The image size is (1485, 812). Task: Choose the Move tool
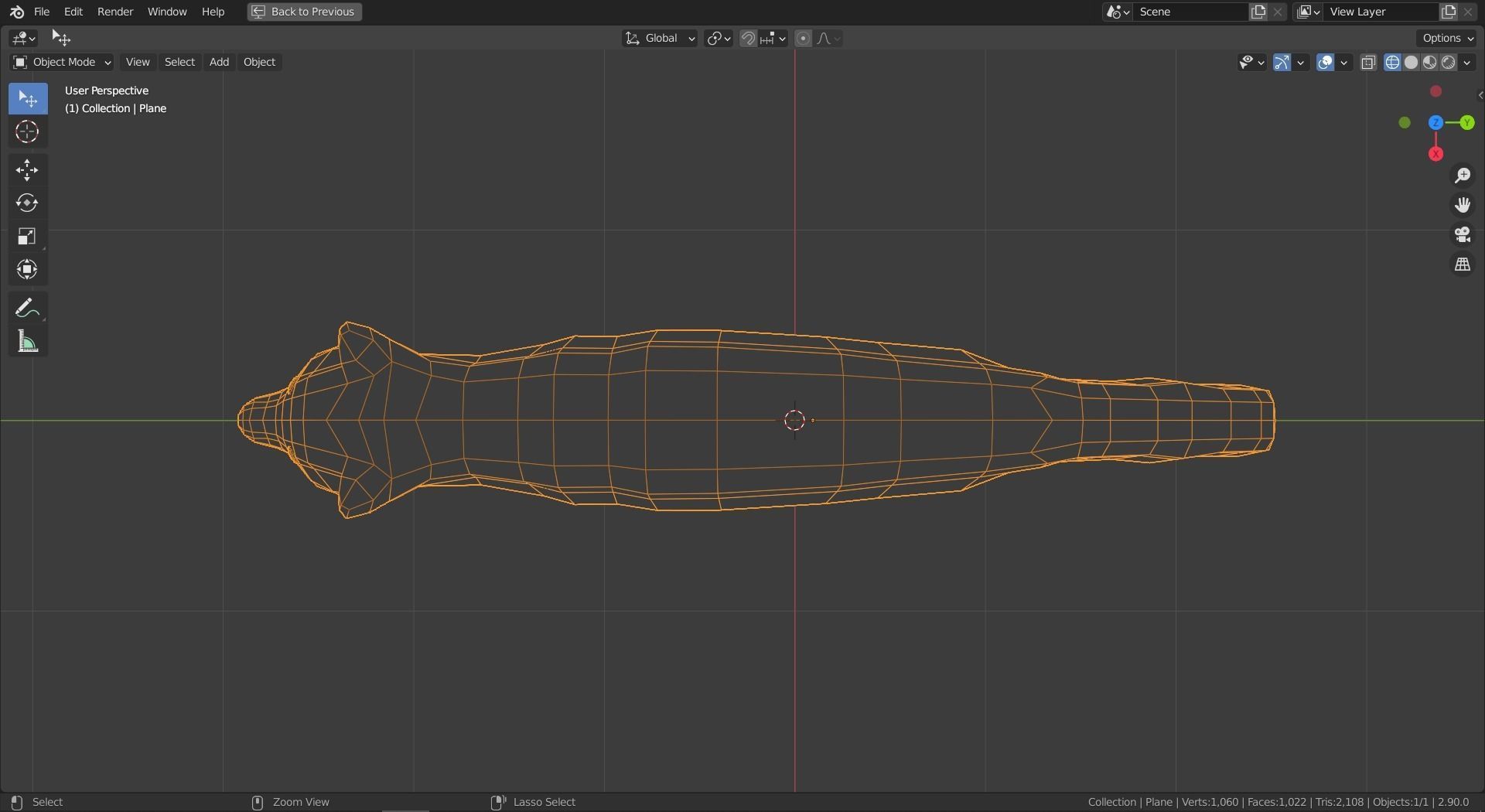click(28, 170)
